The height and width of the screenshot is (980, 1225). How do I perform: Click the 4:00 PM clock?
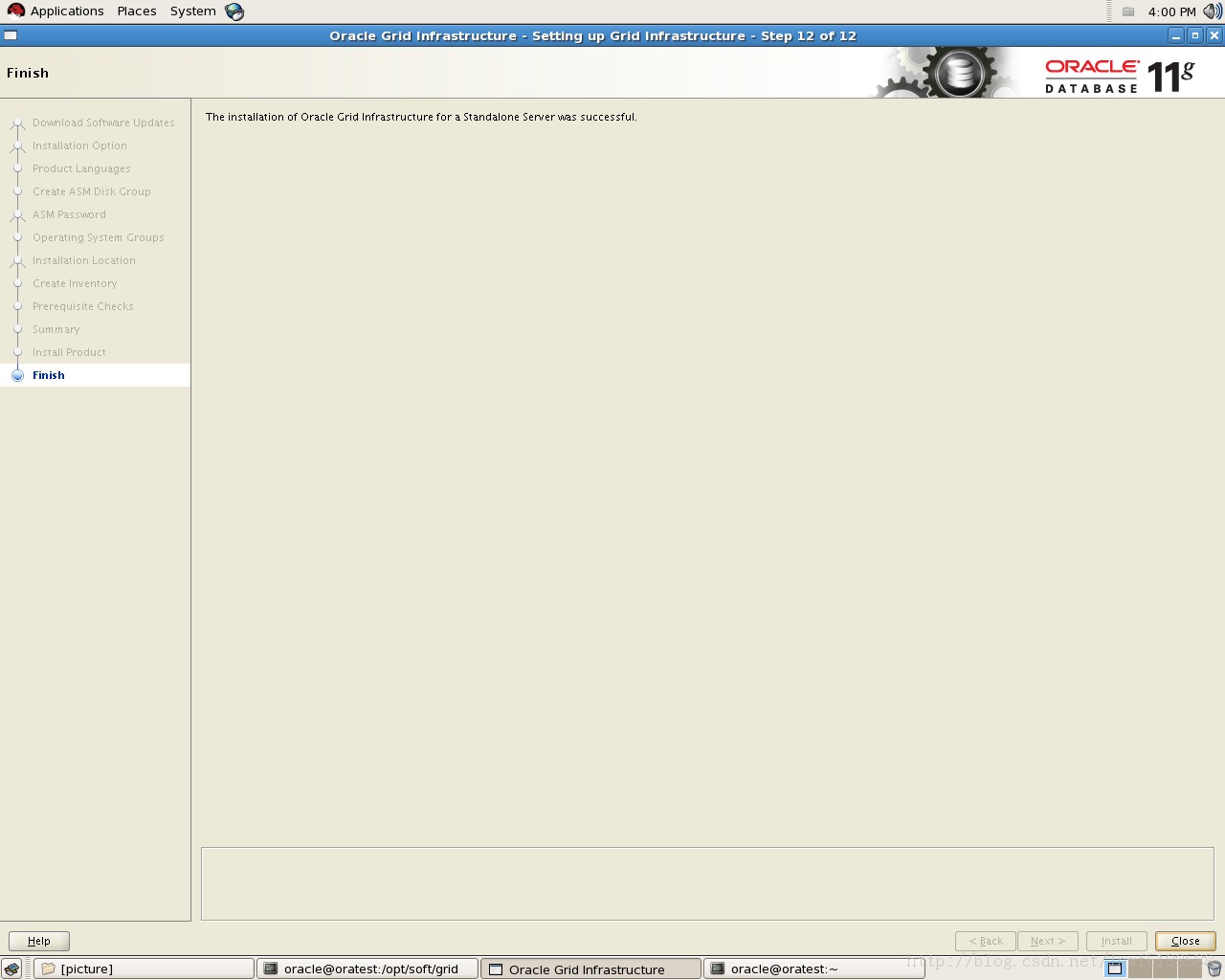click(x=1172, y=11)
